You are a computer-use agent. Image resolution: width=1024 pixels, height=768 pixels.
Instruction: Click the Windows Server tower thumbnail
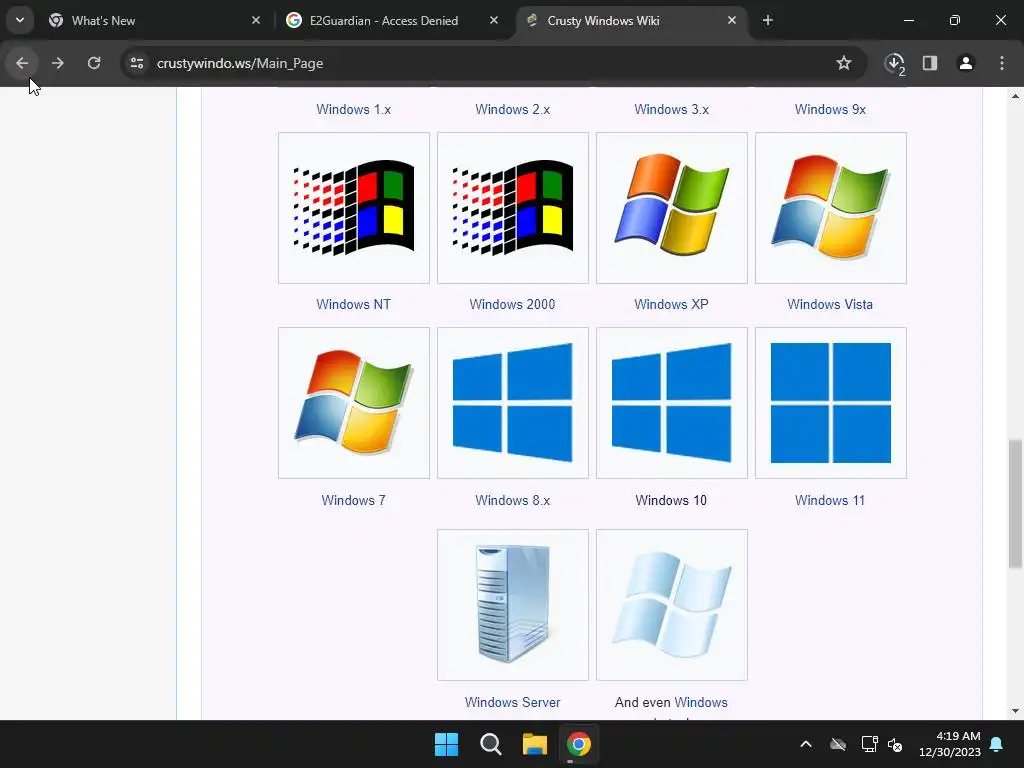(x=513, y=605)
